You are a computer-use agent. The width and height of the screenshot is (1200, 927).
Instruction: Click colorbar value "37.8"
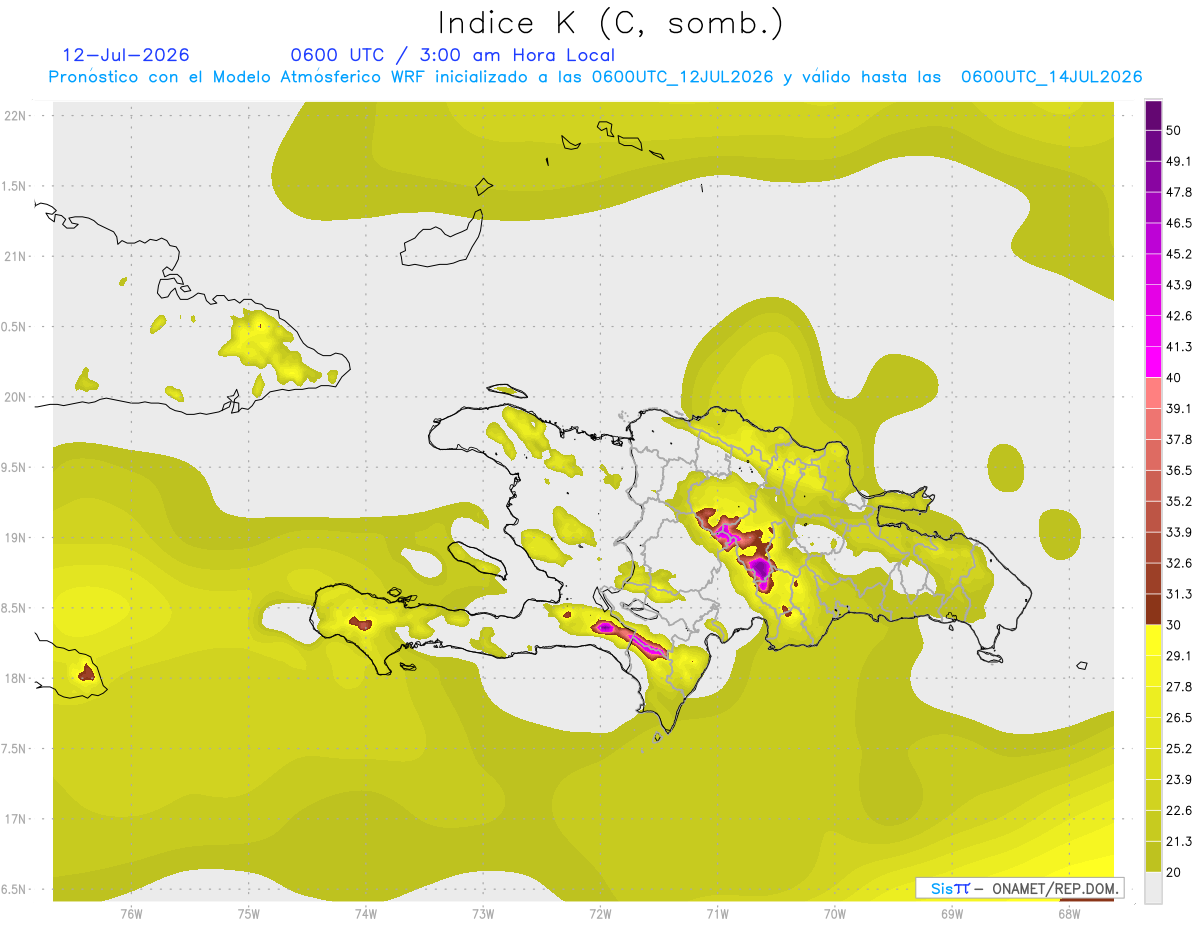coord(1179,439)
